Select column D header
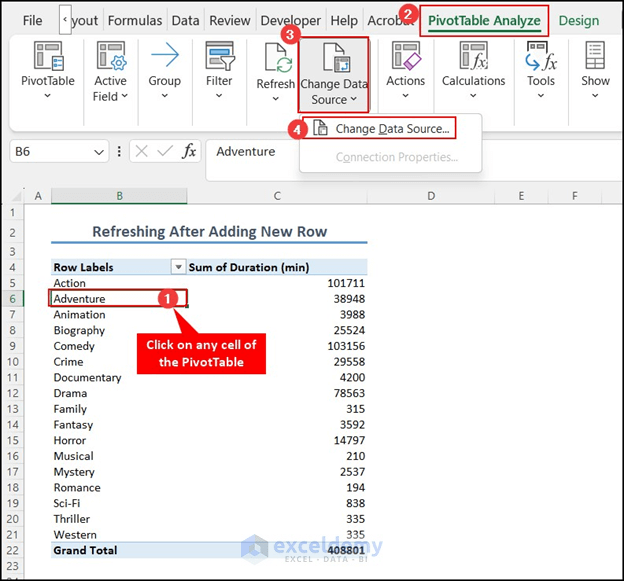Image resolution: width=624 pixels, height=581 pixels. (431, 196)
